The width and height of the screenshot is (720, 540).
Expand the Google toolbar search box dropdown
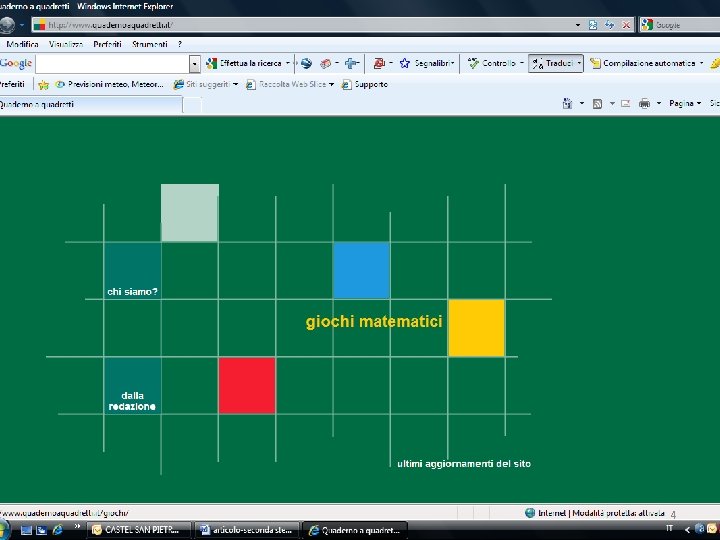[x=195, y=64]
